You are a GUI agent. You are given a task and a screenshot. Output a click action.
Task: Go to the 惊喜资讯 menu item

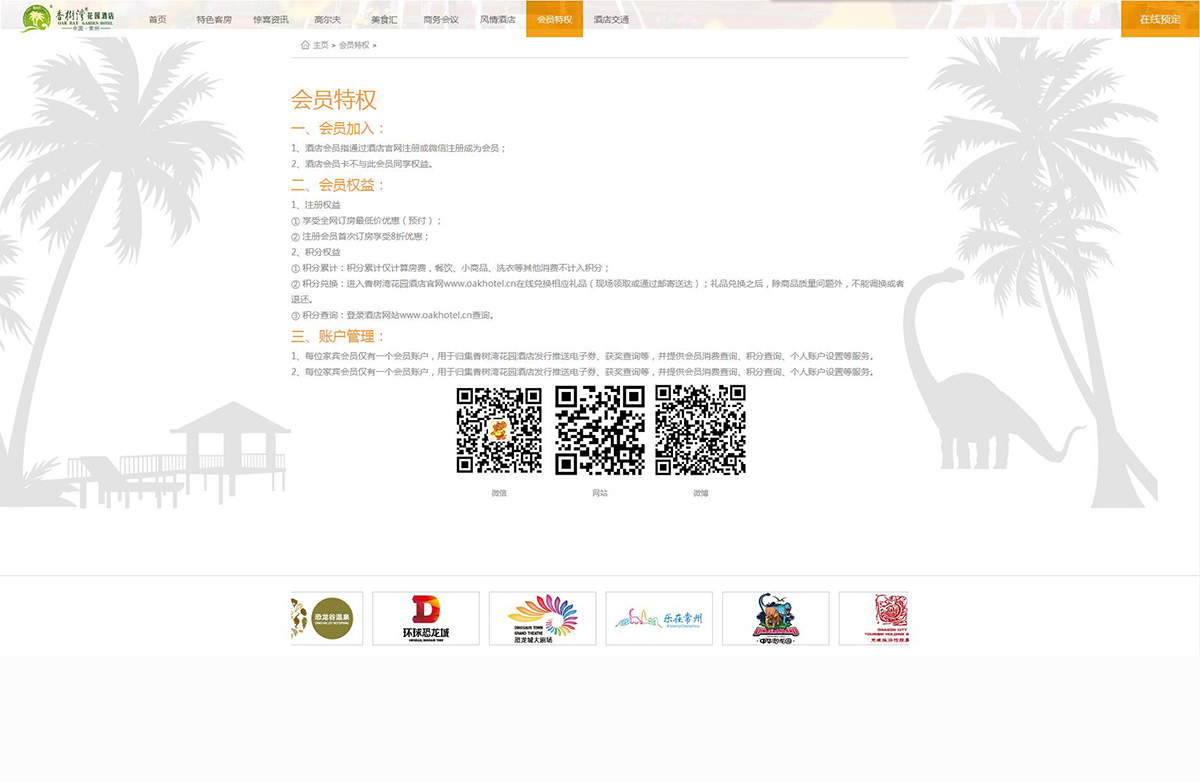[271, 19]
